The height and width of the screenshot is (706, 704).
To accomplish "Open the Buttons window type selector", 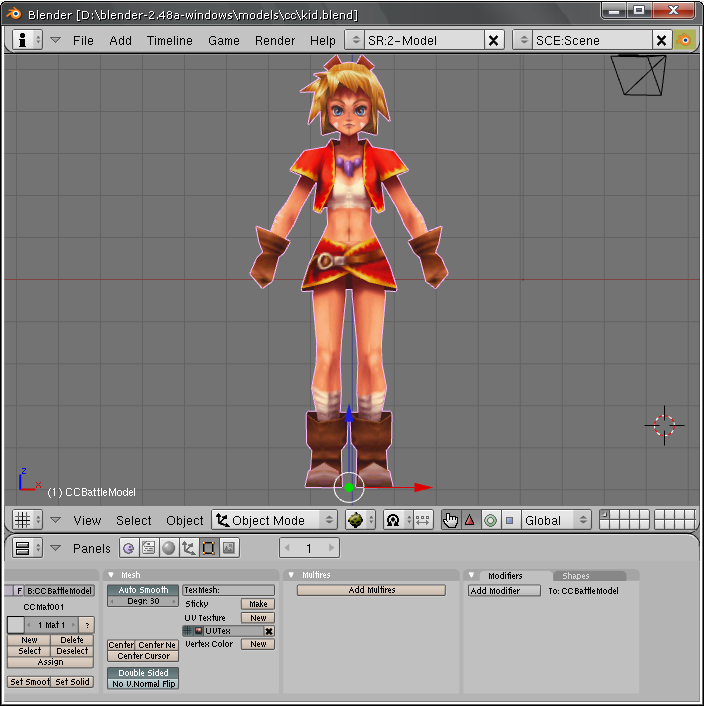I will click(x=27, y=548).
